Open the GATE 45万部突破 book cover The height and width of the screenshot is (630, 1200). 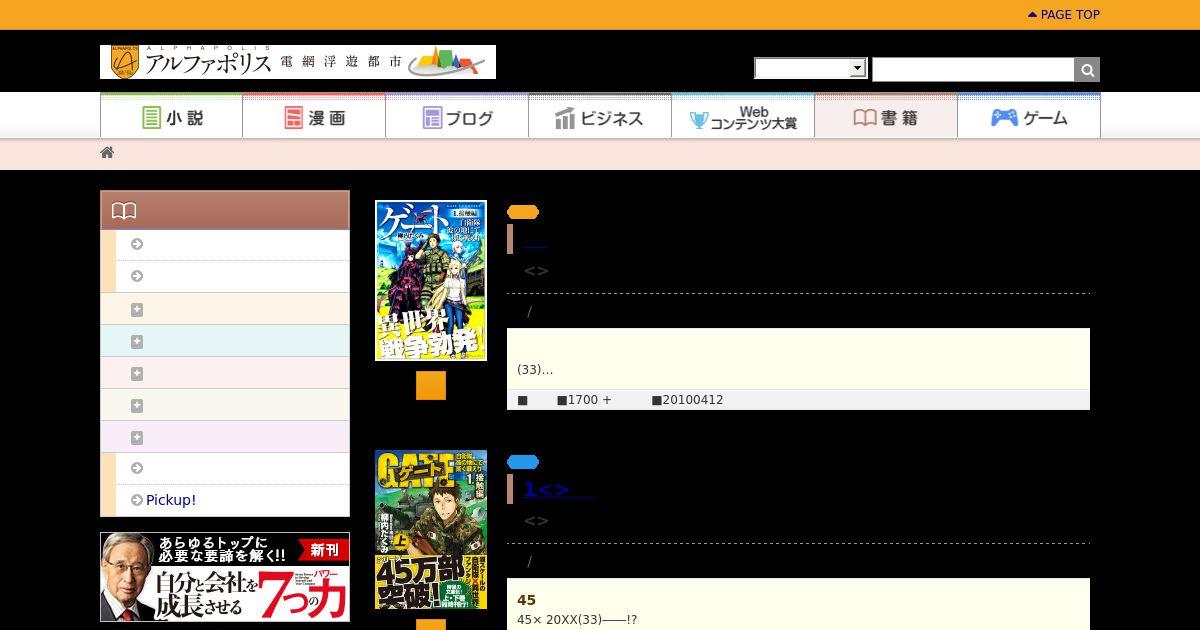click(431, 530)
